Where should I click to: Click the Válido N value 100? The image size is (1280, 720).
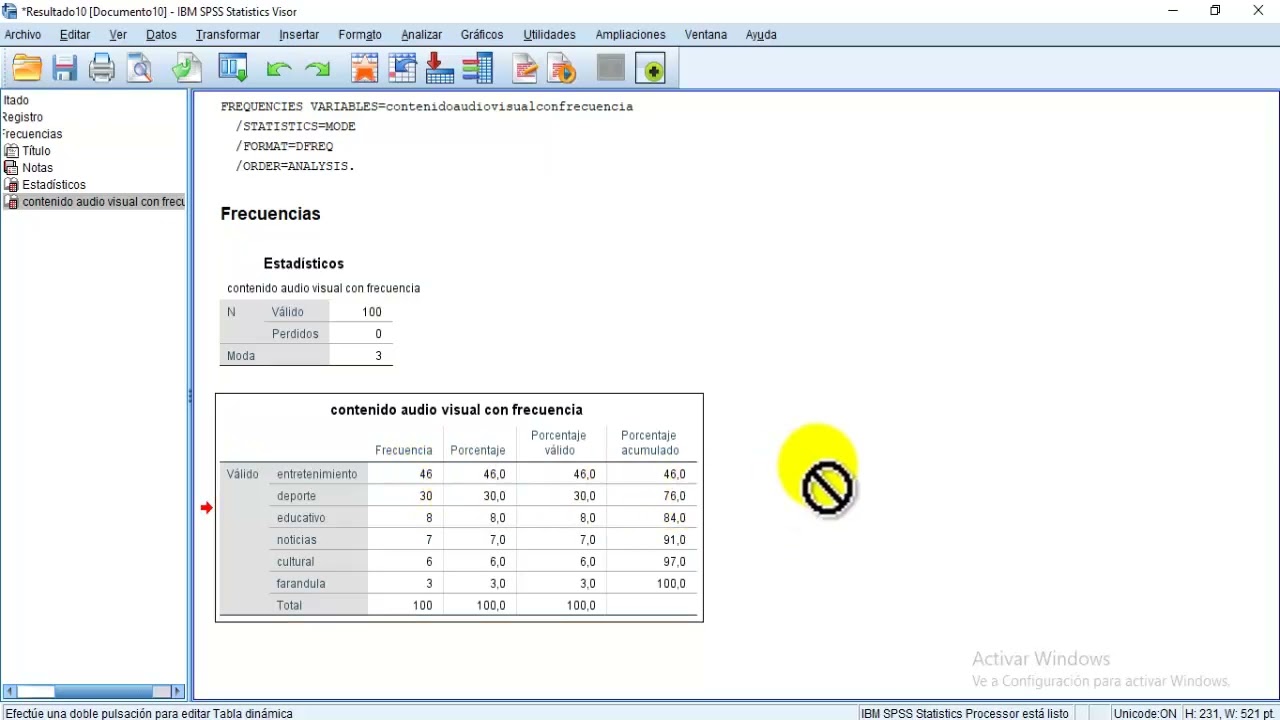(361, 312)
